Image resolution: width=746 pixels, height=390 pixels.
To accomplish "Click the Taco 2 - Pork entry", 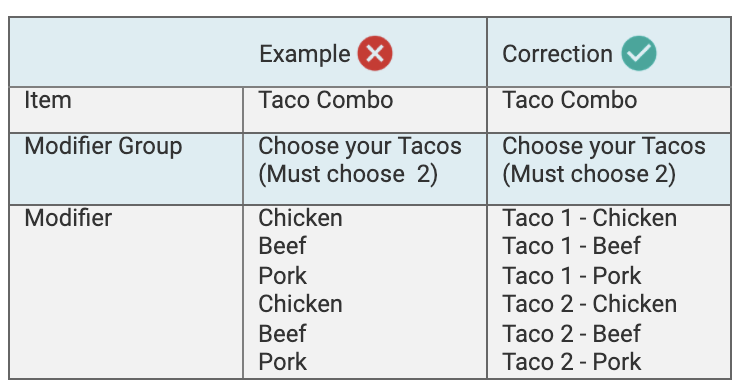I will coord(572,362).
